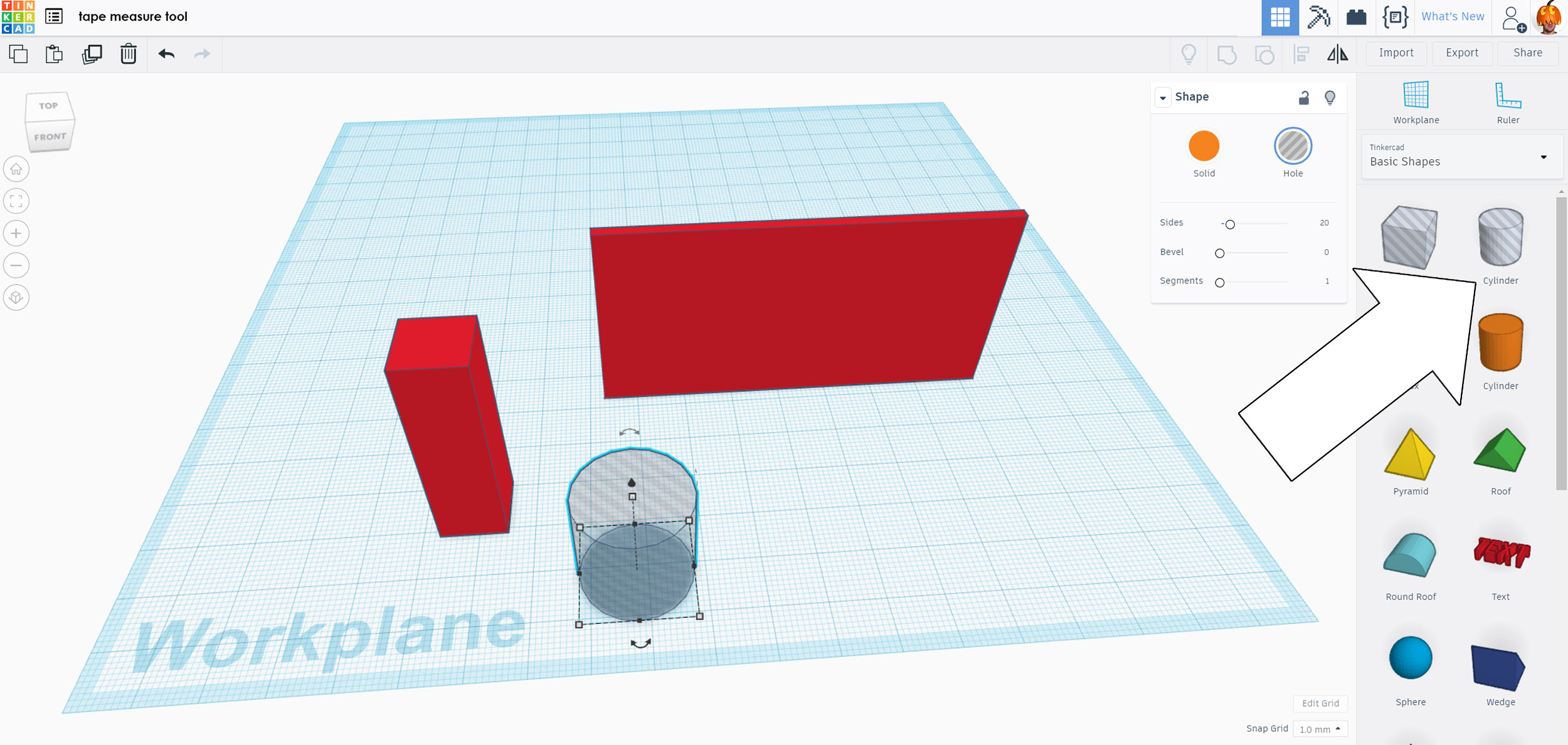Click the Home view icon

click(x=16, y=169)
